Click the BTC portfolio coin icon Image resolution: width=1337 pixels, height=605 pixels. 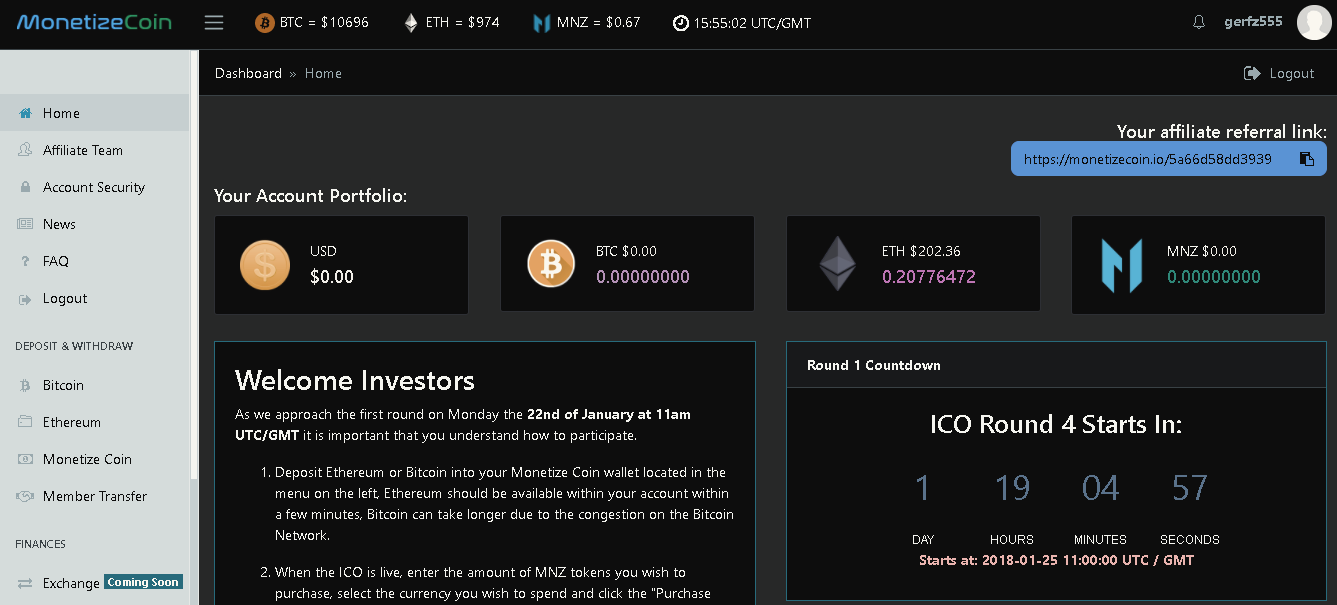[551, 265]
